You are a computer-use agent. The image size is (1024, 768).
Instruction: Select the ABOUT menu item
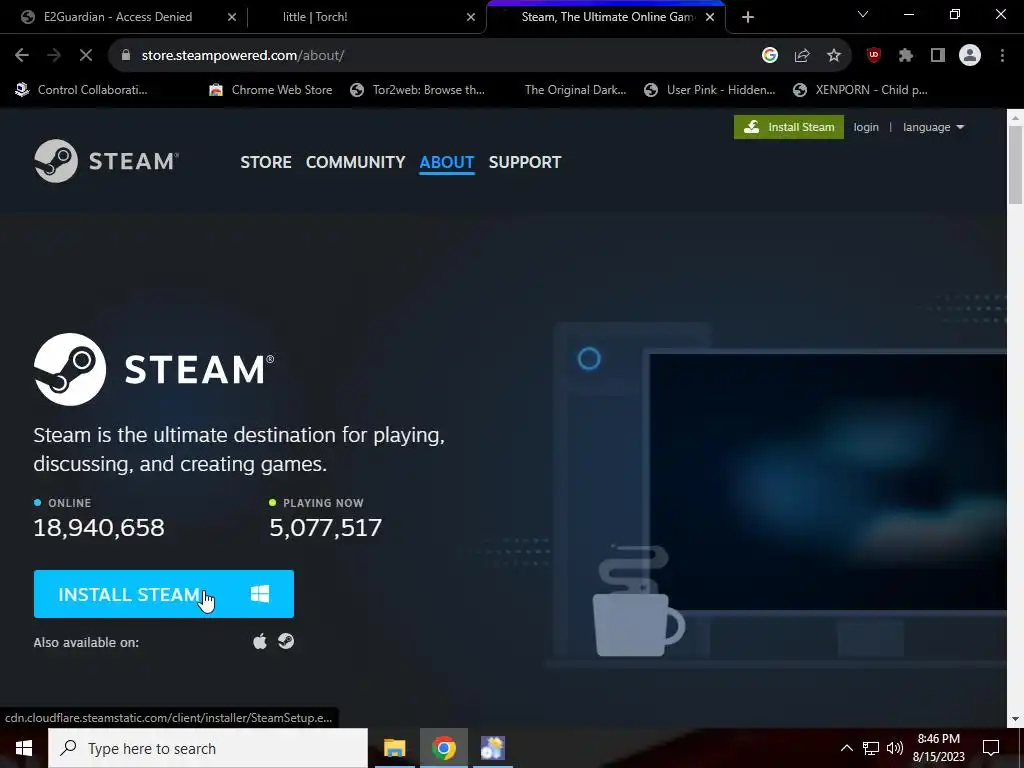[x=447, y=162]
